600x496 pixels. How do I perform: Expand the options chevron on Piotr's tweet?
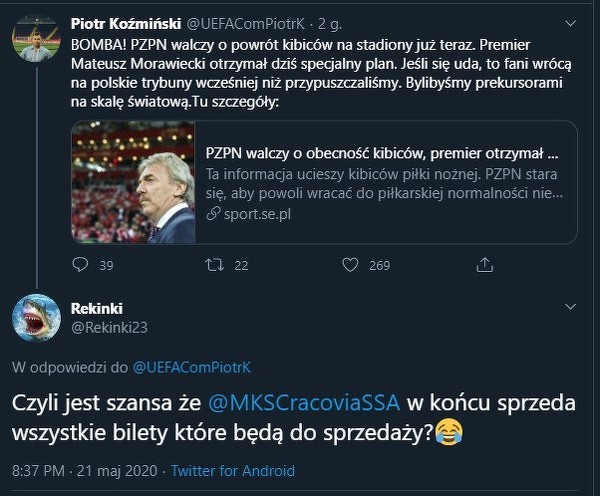pos(573,23)
